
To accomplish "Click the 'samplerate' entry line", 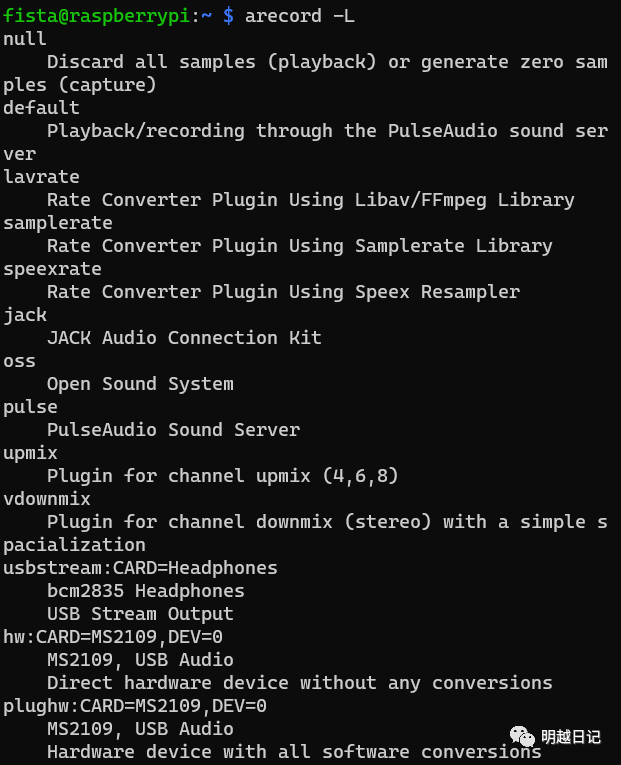I will pos(58,222).
